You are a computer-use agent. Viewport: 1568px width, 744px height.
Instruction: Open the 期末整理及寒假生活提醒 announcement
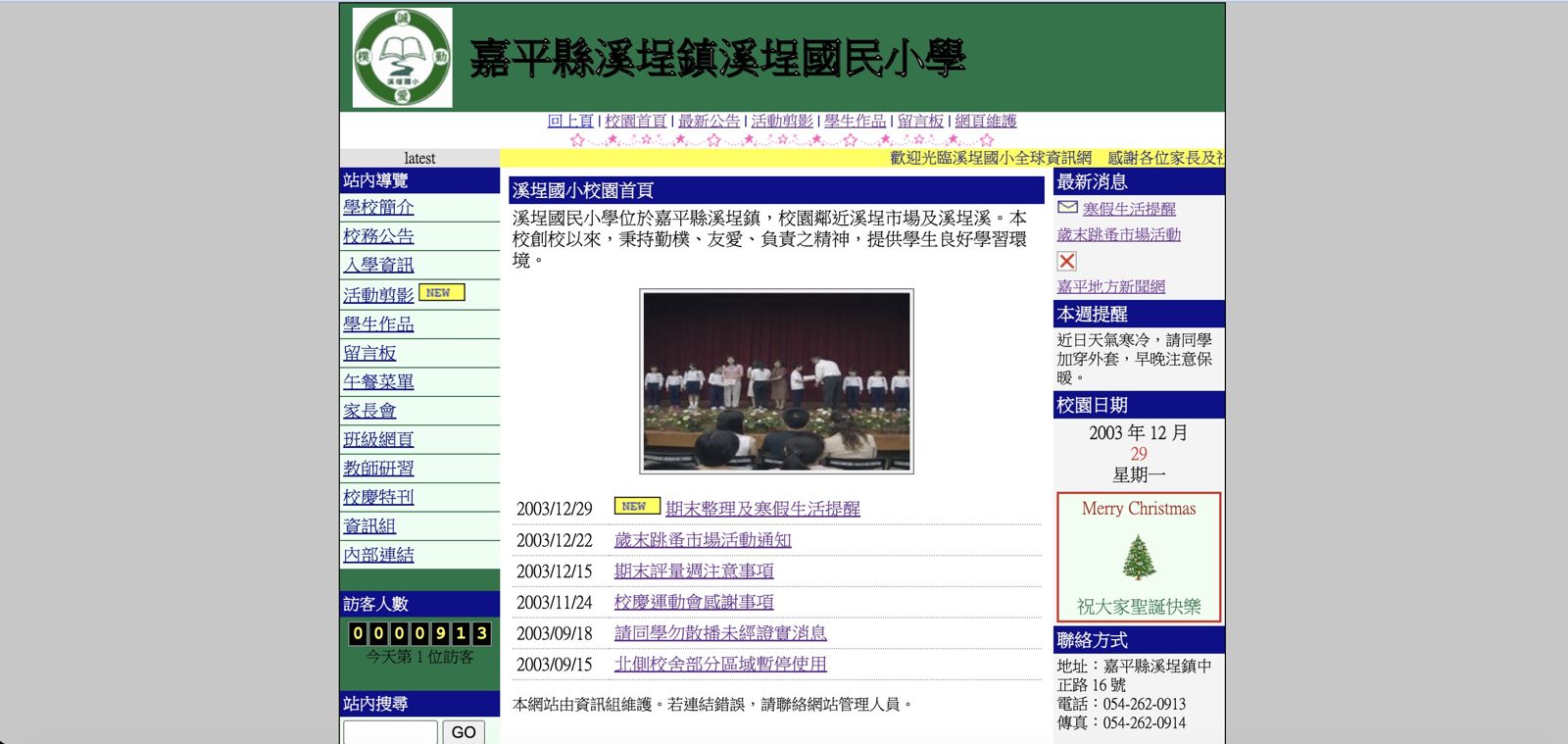pos(762,509)
